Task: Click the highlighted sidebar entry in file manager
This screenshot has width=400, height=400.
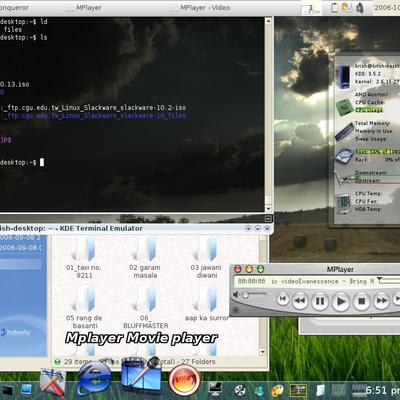Action: click(21, 264)
